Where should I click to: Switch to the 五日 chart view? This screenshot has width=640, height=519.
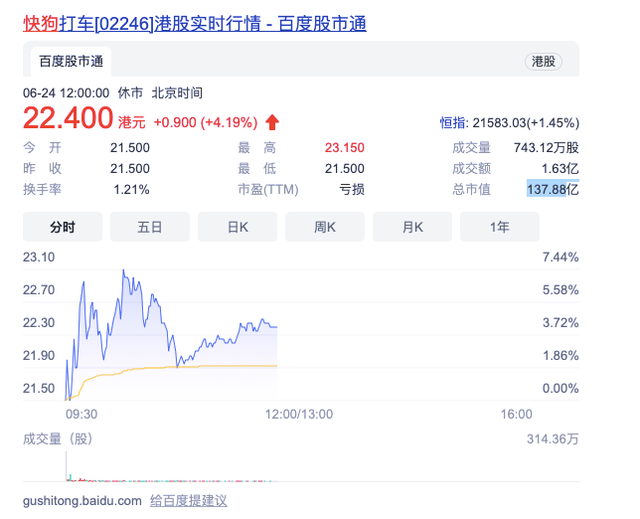150,227
